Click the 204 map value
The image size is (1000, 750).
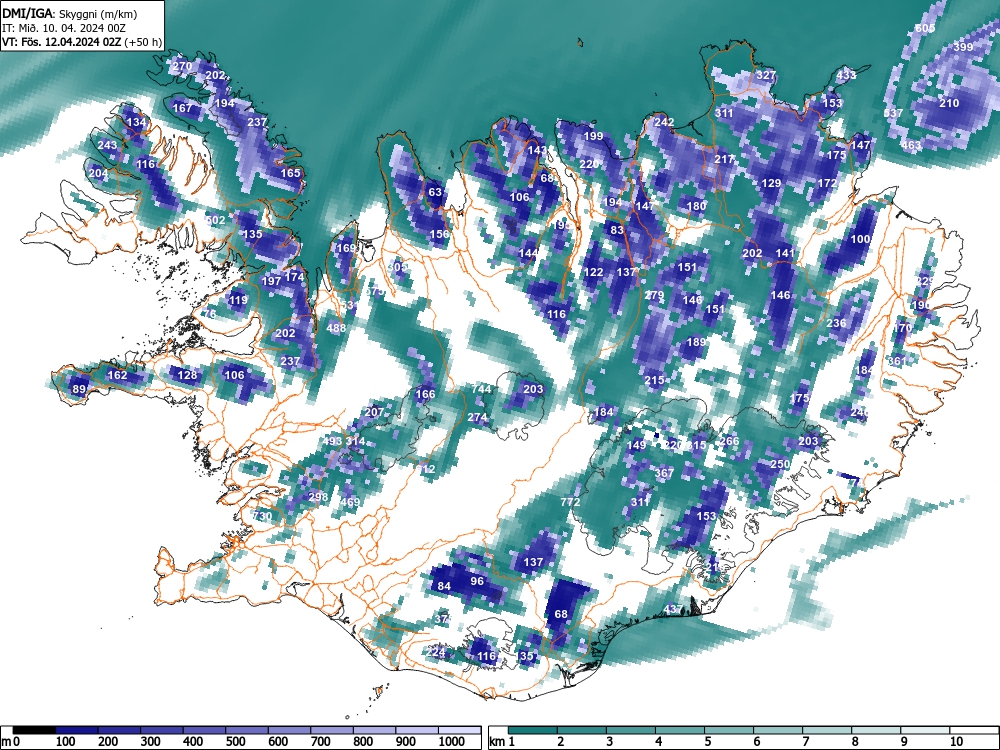coord(98,173)
